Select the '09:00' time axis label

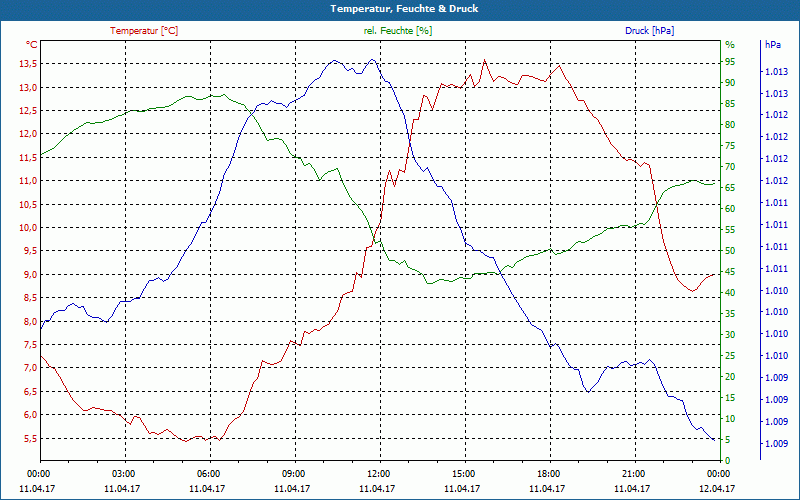pos(295,473)
